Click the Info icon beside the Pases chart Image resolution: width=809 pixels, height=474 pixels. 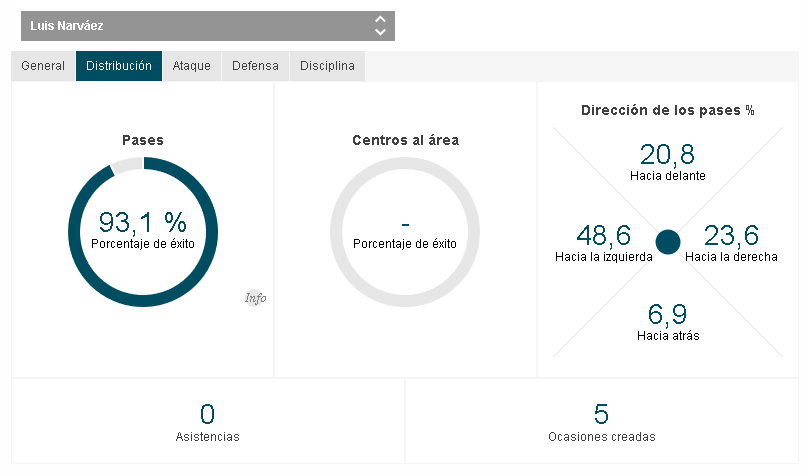[255, 298]
